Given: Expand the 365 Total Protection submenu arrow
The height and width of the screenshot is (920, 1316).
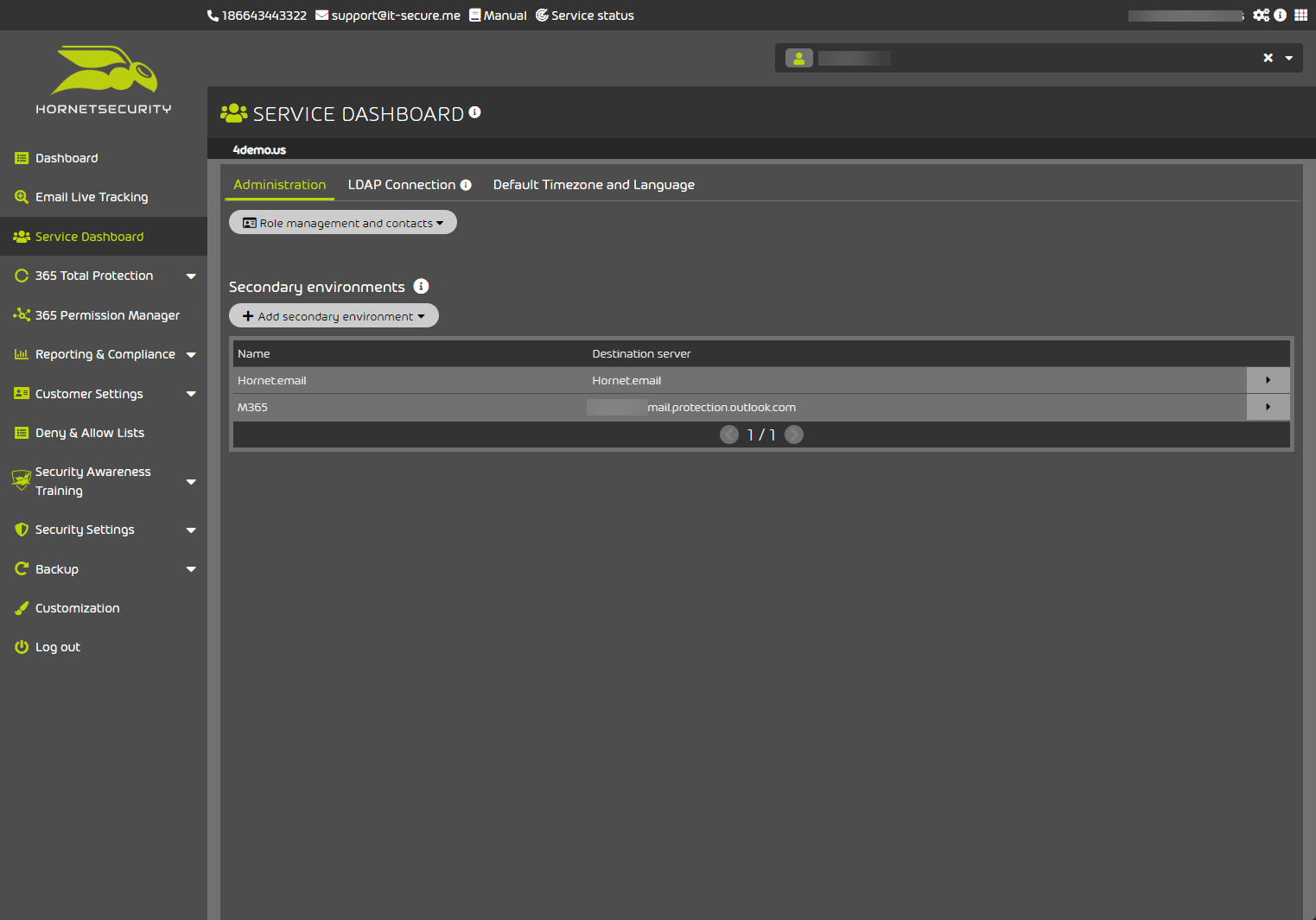Looking at the screenshot, I should pos(191,276).
